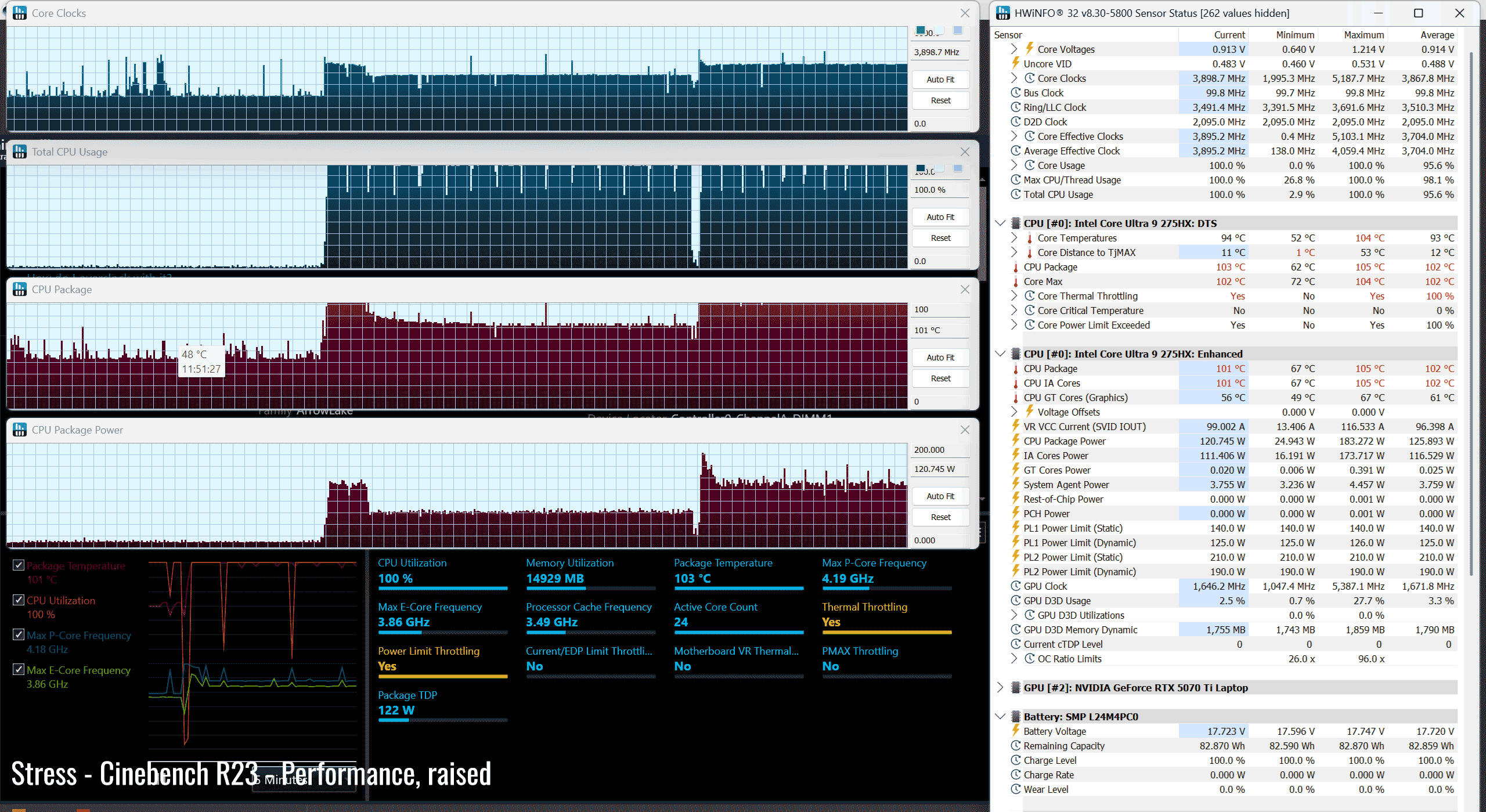1486x812 pixels.
Task: Click the dark graph color swatch in Core Clocks
Action: click(921, 30)
